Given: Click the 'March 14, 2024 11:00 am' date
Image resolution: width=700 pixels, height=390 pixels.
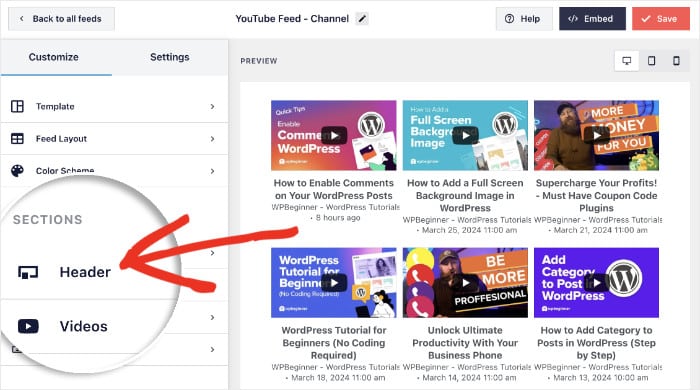Looking at the screenshot, I should tap(469, 378).
